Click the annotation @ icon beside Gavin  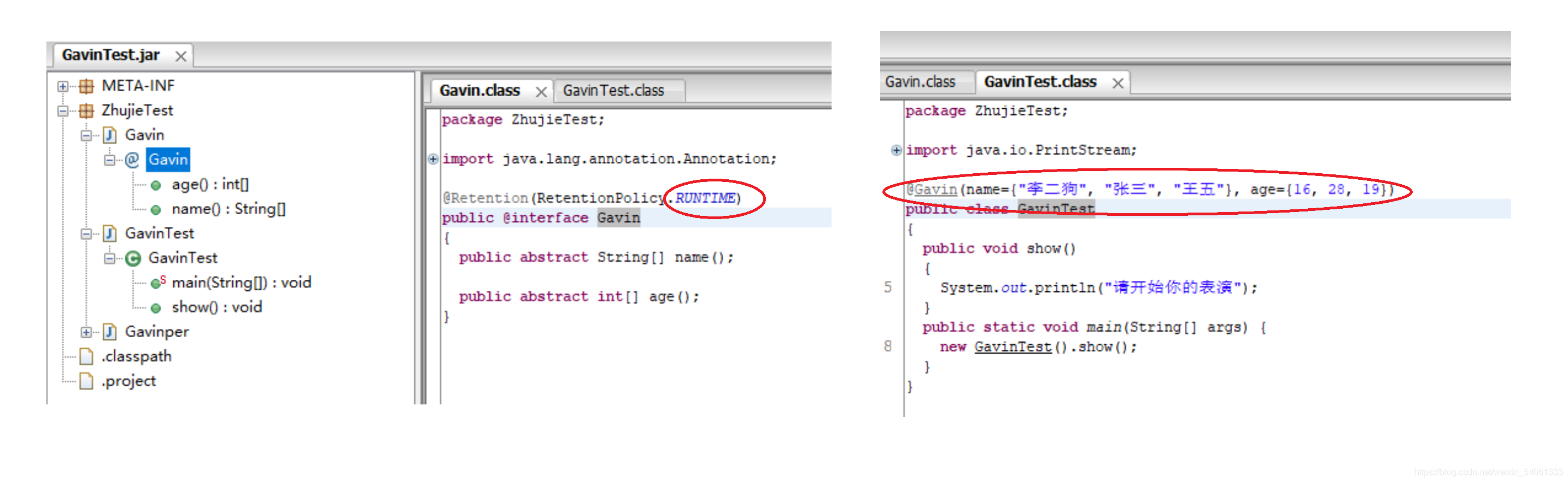132,160
